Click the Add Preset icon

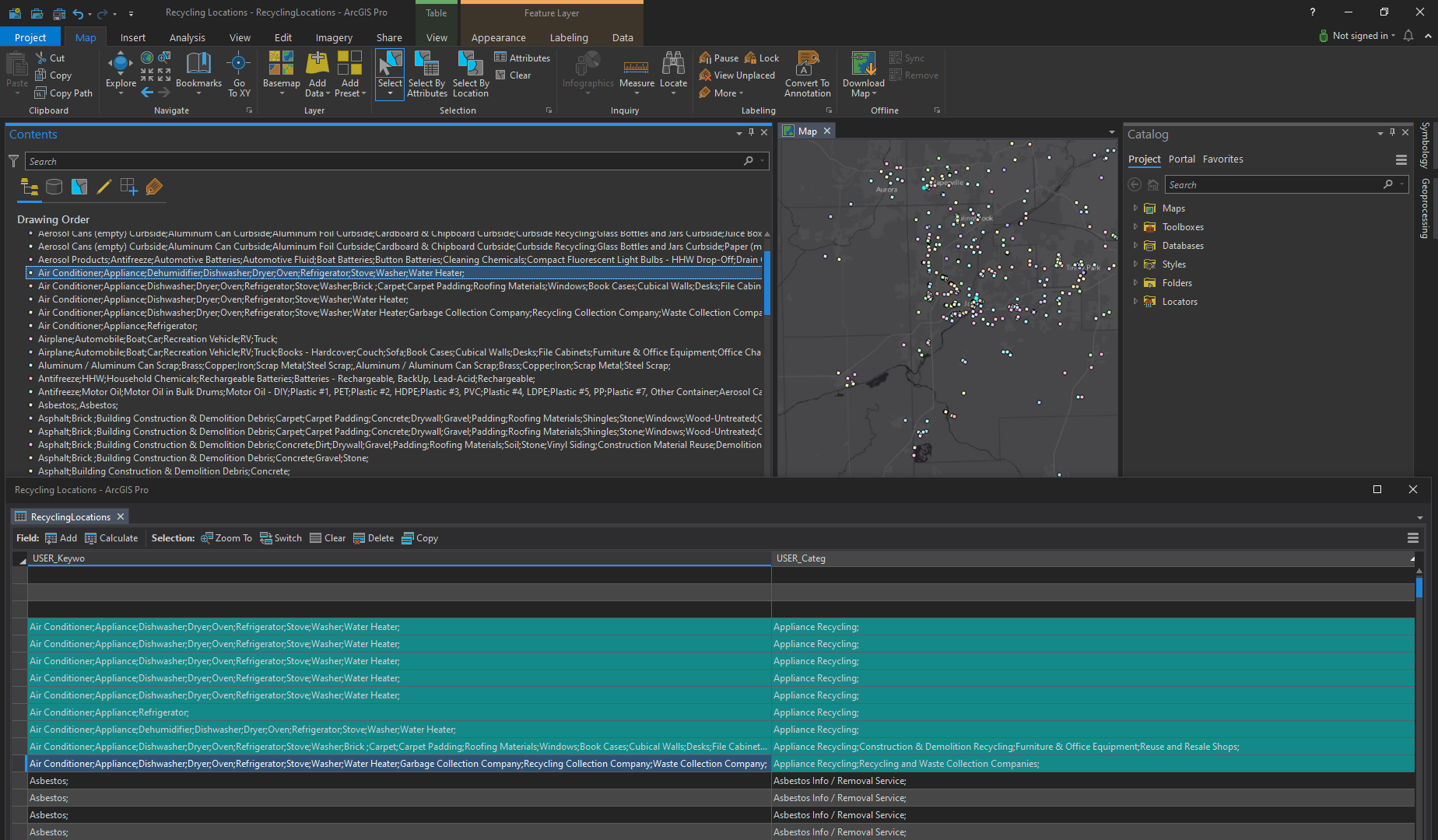pyautogui.click(x=350, y=62)
